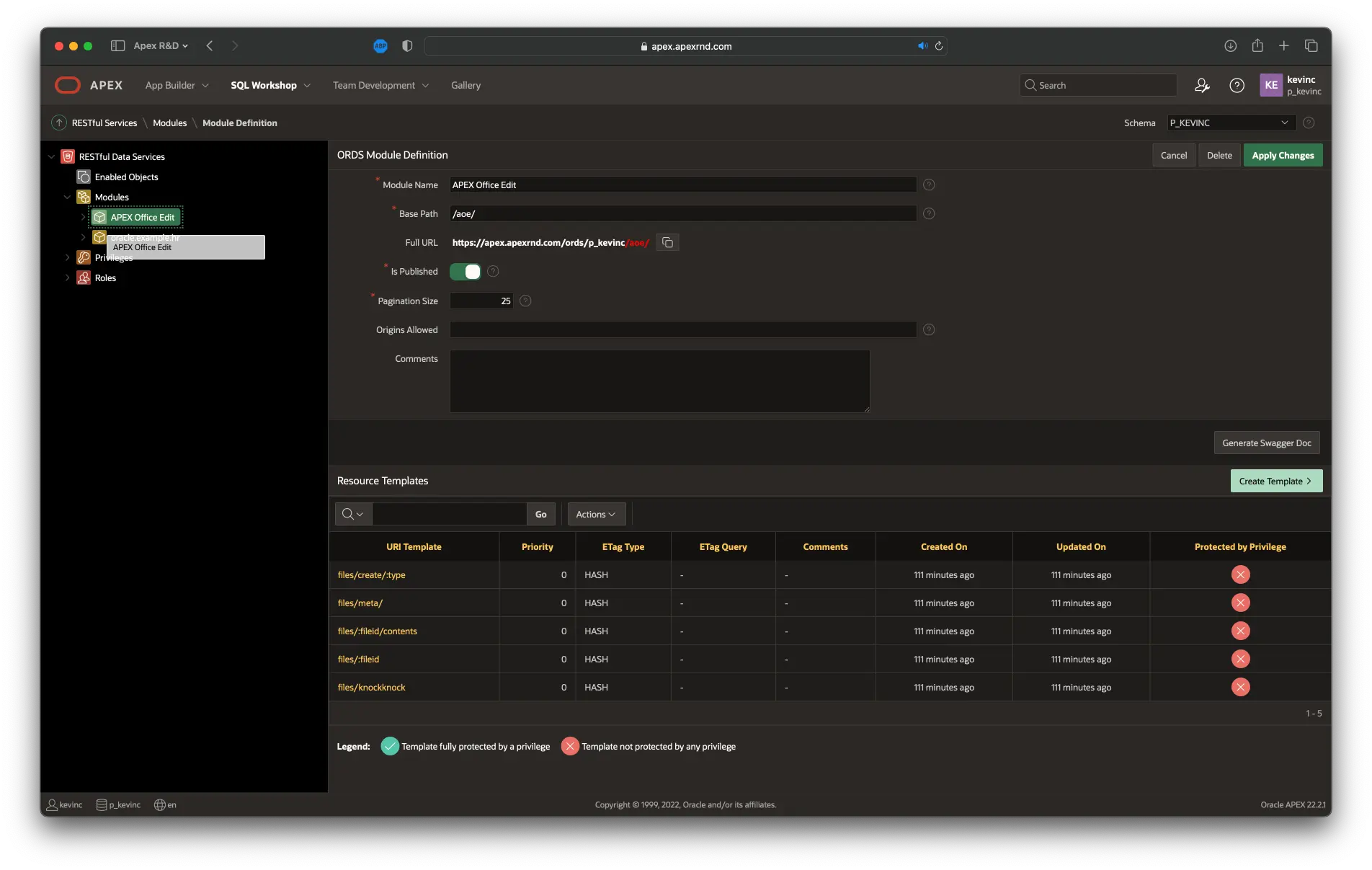The height and width of the screenshot is (870, 1372).
Task: Click the Schema help icon
Action: click(1309, 123)
